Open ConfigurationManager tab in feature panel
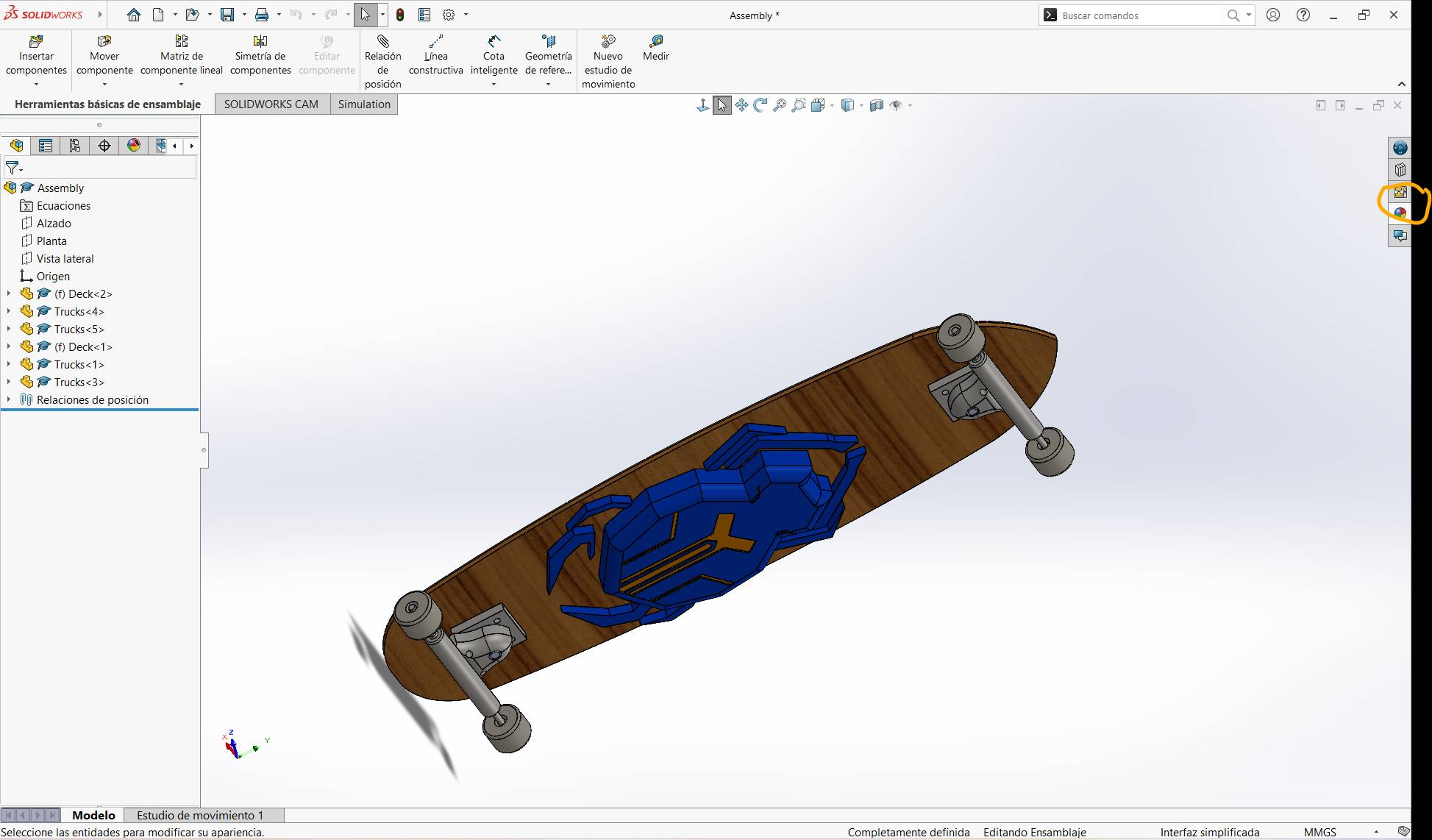This screenshot has width=1432, height=840. 75,146
